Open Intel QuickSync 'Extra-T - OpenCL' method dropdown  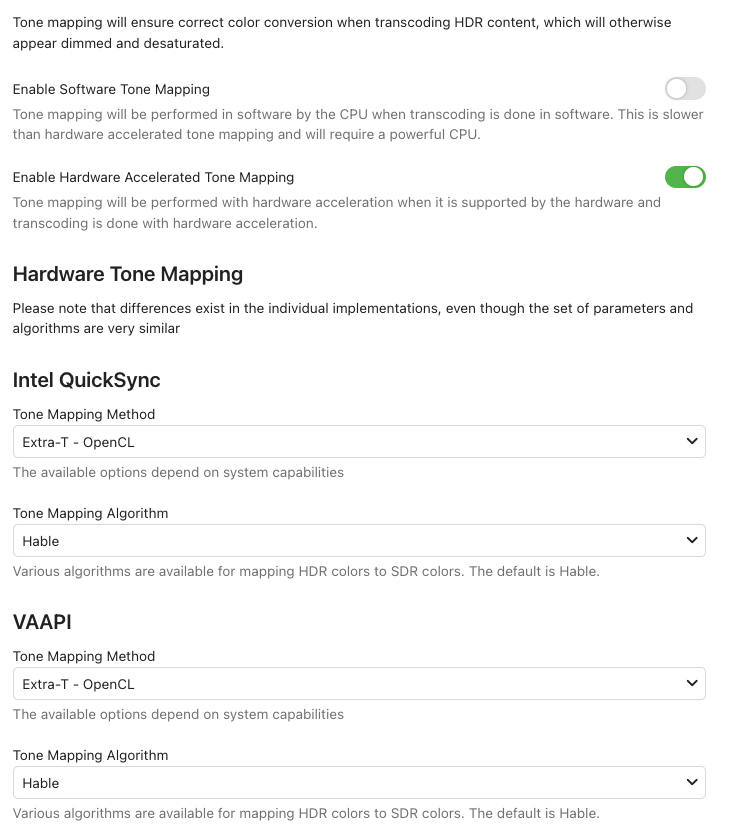[359, 442]
